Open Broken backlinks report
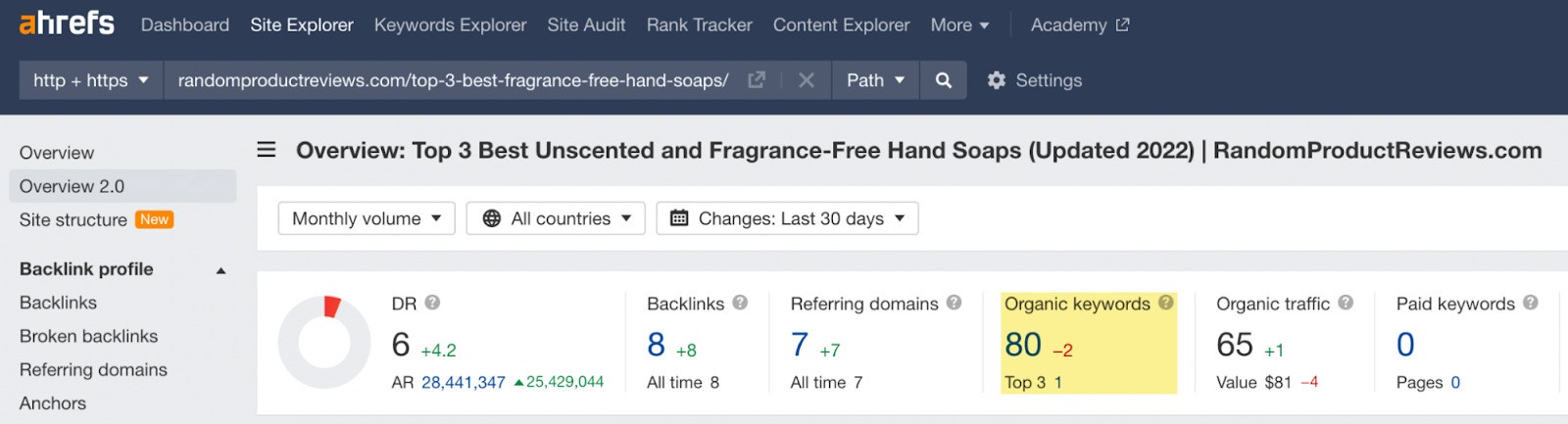Image resolution: width=1568 pixels, height=424 pixels. coord(88,336)
